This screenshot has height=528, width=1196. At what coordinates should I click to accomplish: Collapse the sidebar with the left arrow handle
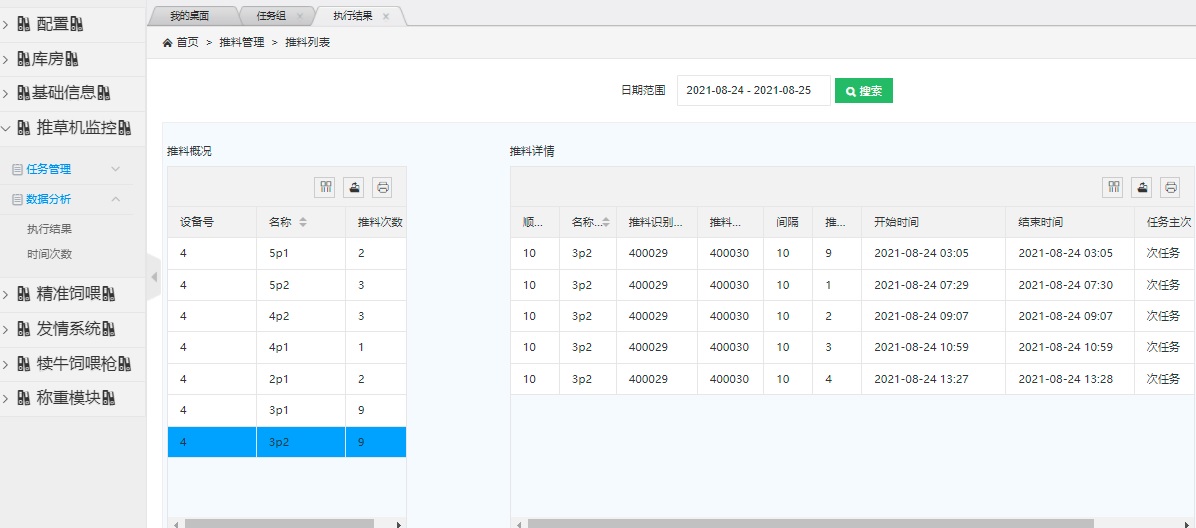[153, 276]
